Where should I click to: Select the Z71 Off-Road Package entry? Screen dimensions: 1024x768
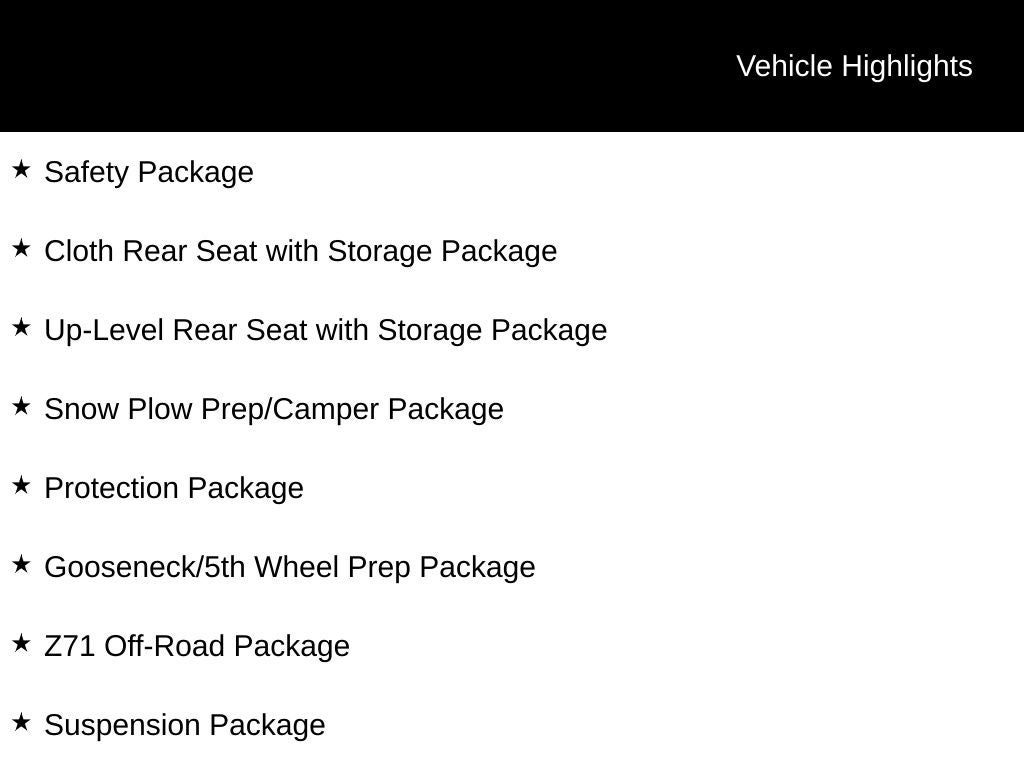tap(197, 647)
